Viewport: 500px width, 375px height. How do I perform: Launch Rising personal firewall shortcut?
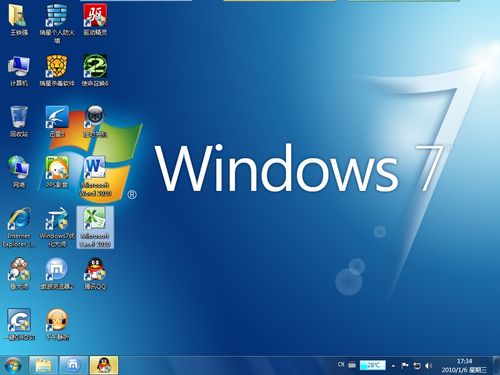(x=57, y=23)
